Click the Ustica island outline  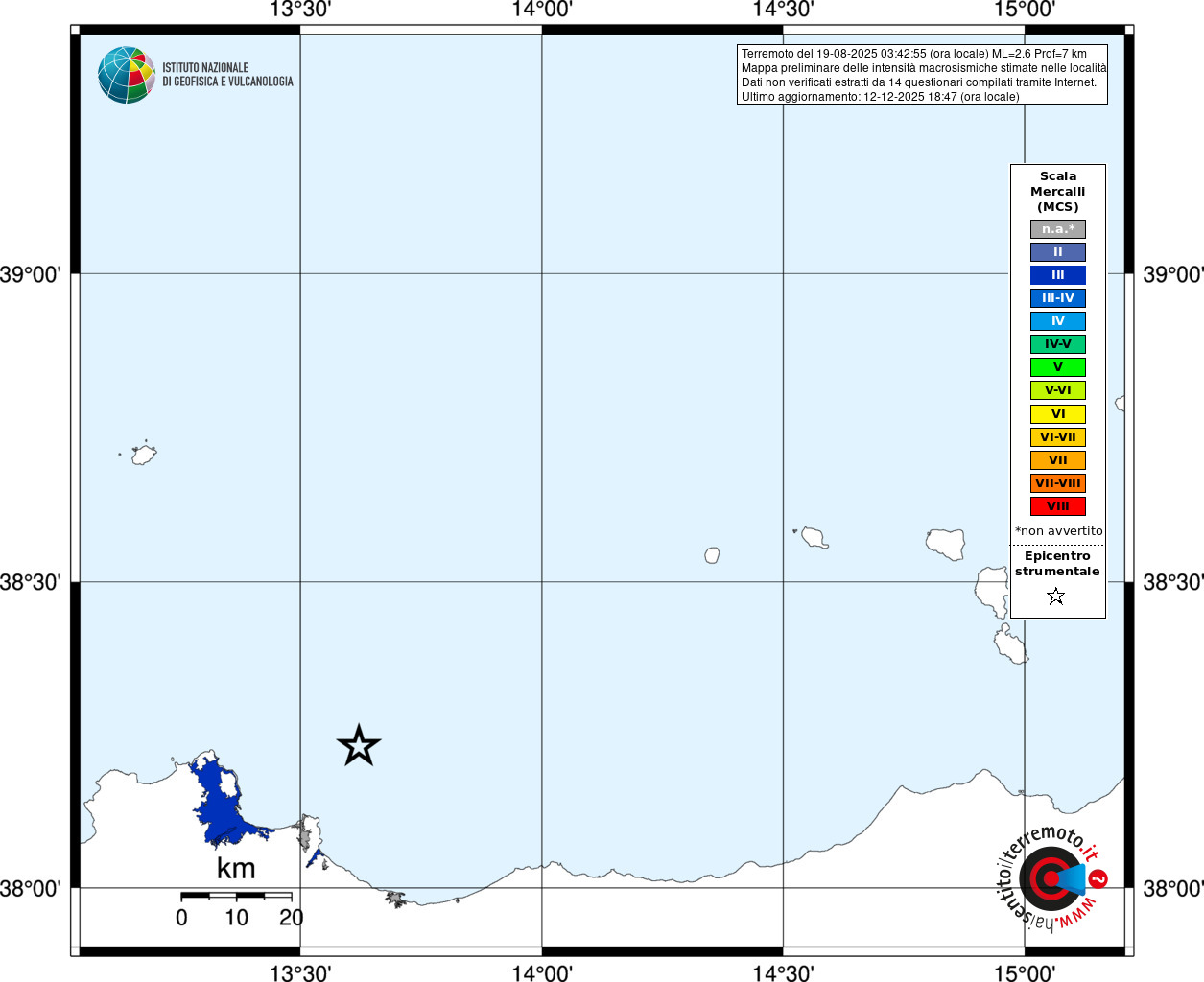[x=144, y=454]
